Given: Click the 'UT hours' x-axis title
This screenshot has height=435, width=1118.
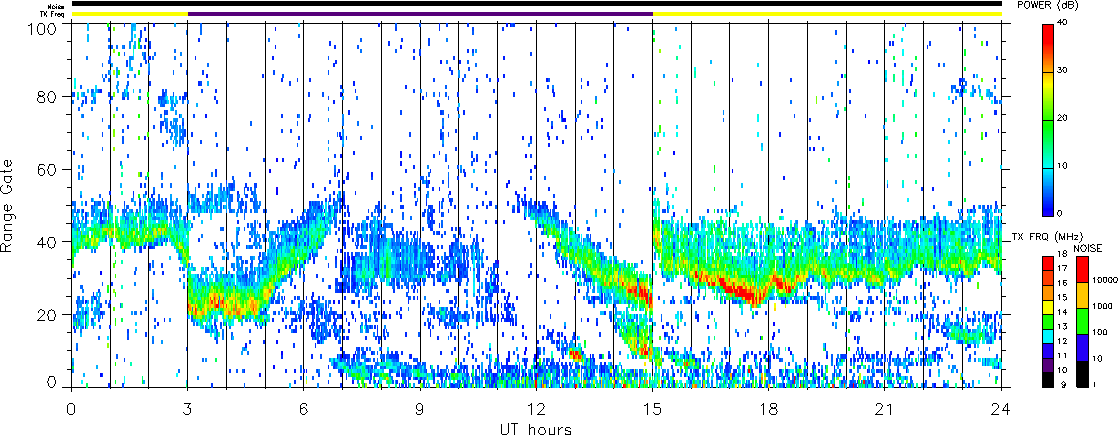Looking at the screenshot, I should point(535,428).
